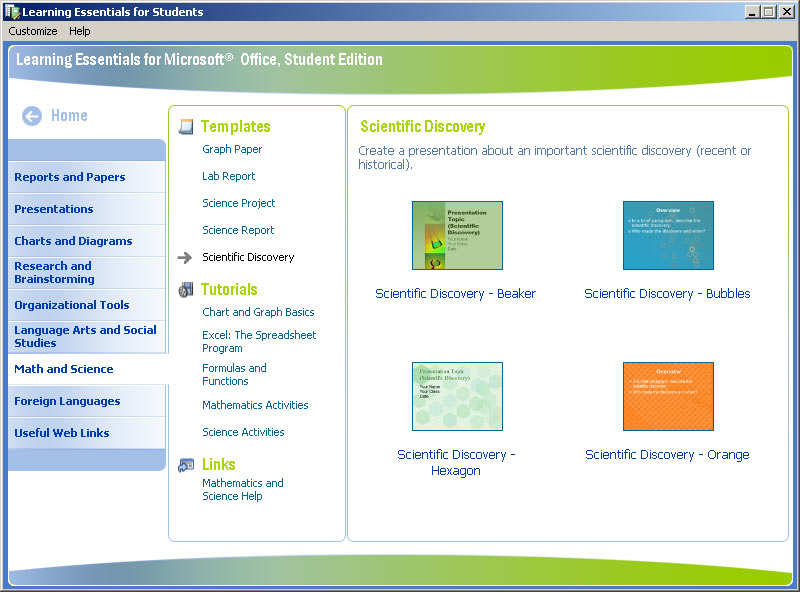The image size is (800, 592).
Task: Select Organizational Tools category
Action: [x=87, y=305]
